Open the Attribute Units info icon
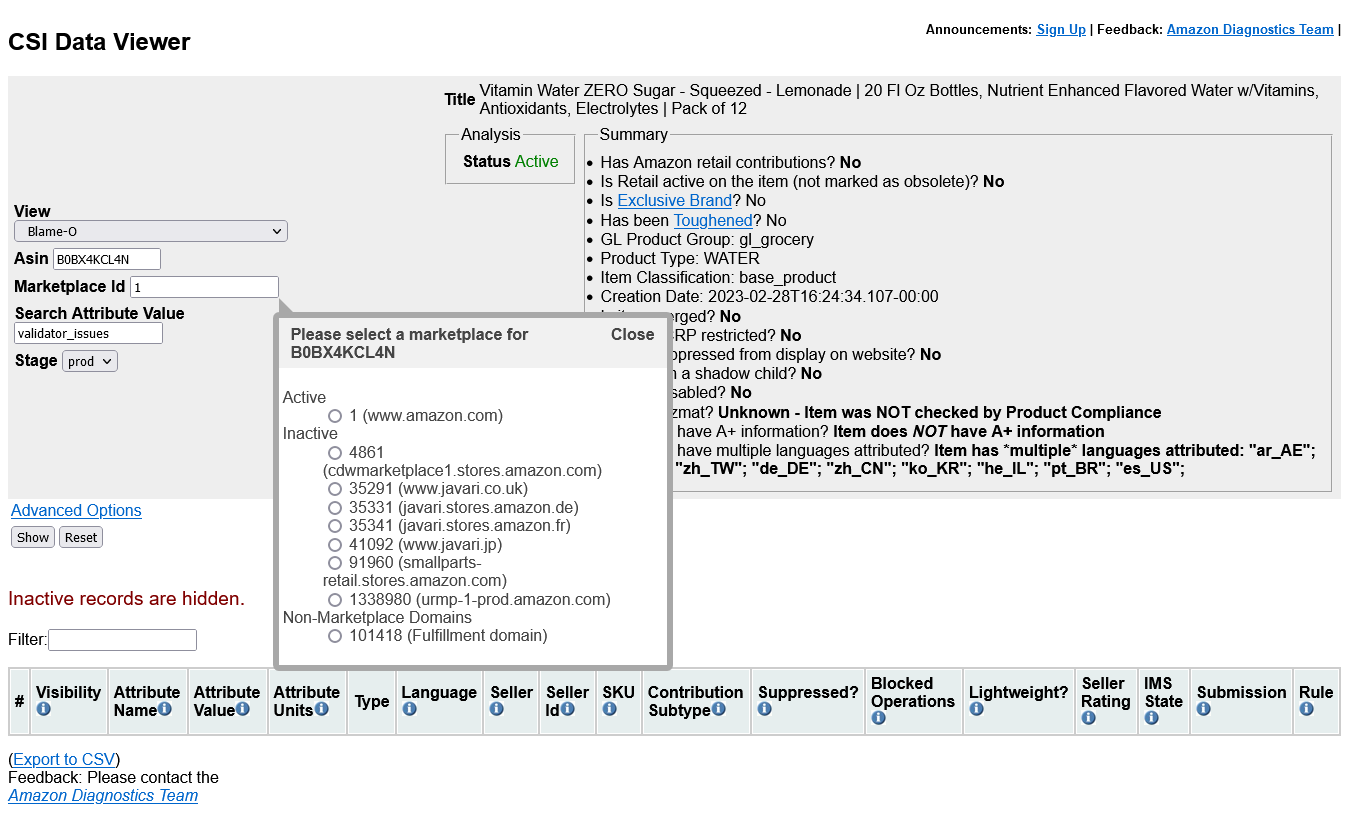 pyautogui.click(x=321, y=709)
